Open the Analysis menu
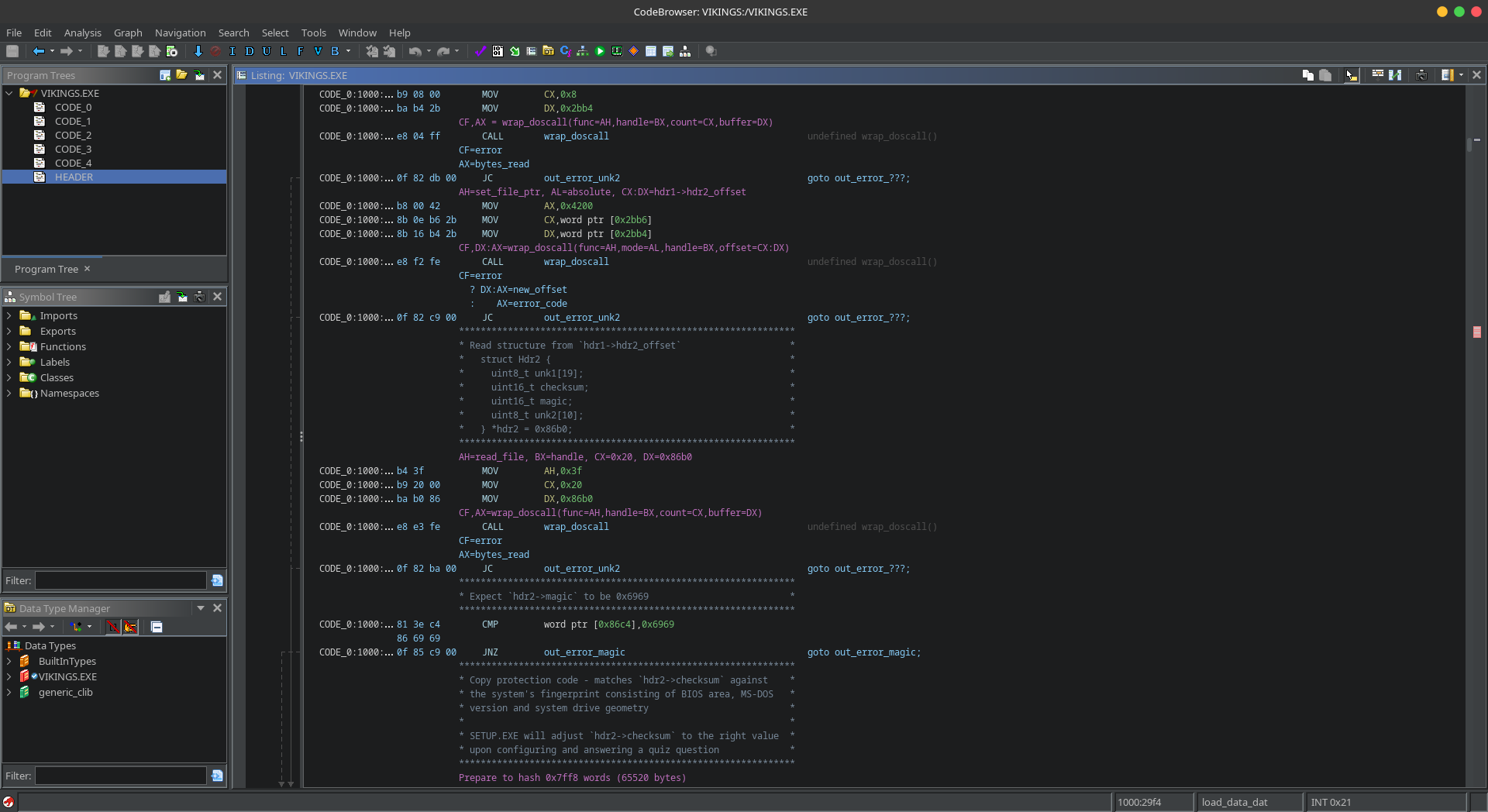Screen dimensions: 1488x812 pyautogui.click(x=82, y=33)
